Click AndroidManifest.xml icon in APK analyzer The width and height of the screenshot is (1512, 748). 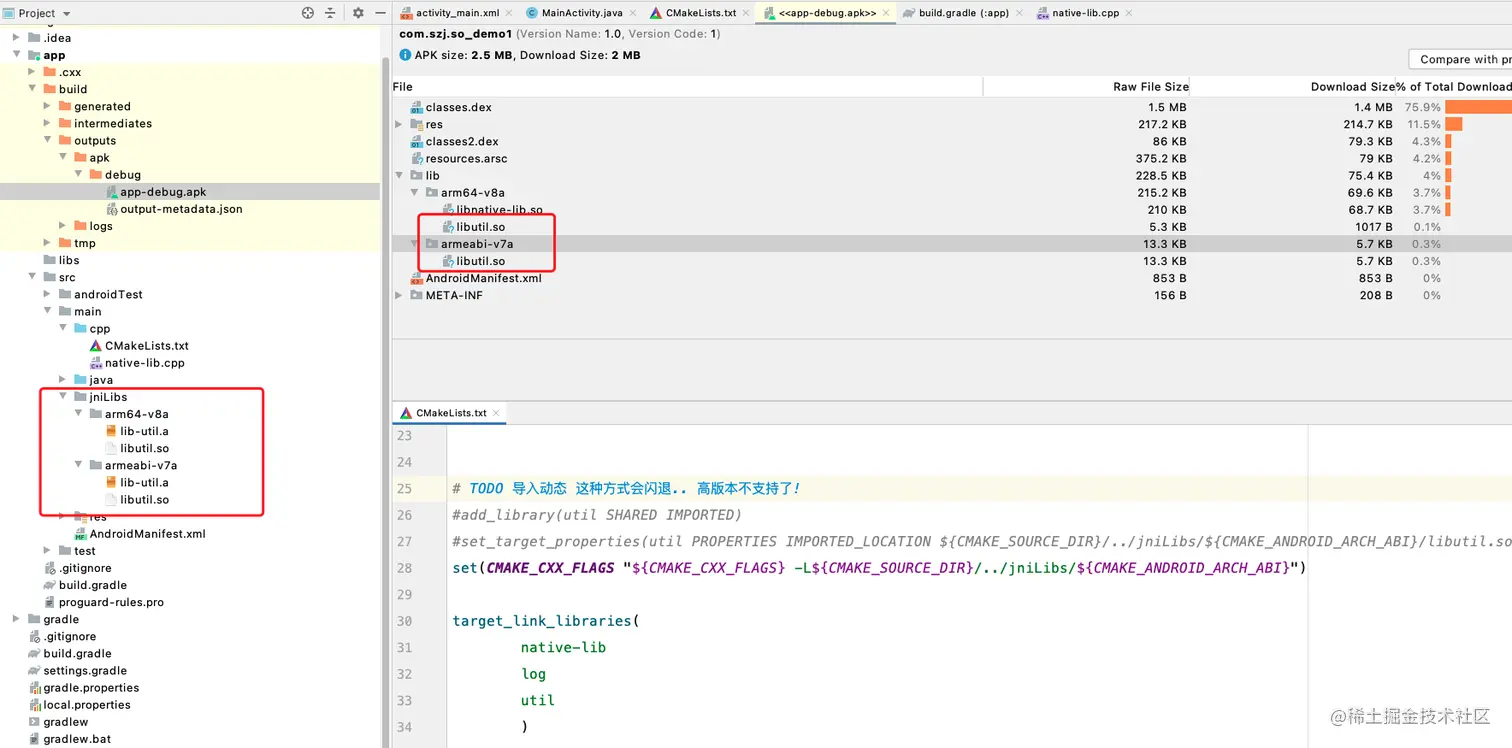click(417, 278)
